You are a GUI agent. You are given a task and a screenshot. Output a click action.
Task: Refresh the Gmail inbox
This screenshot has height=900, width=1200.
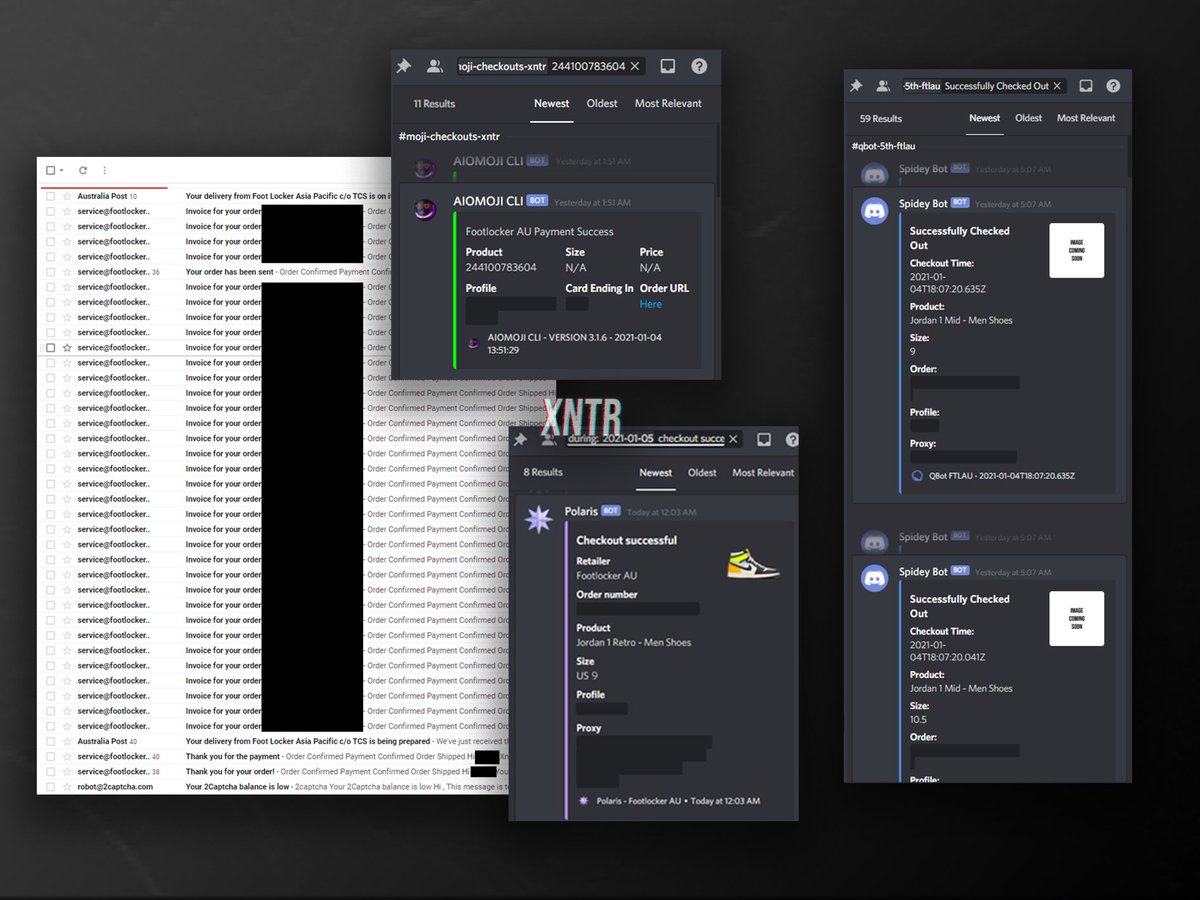pos(83,171)
